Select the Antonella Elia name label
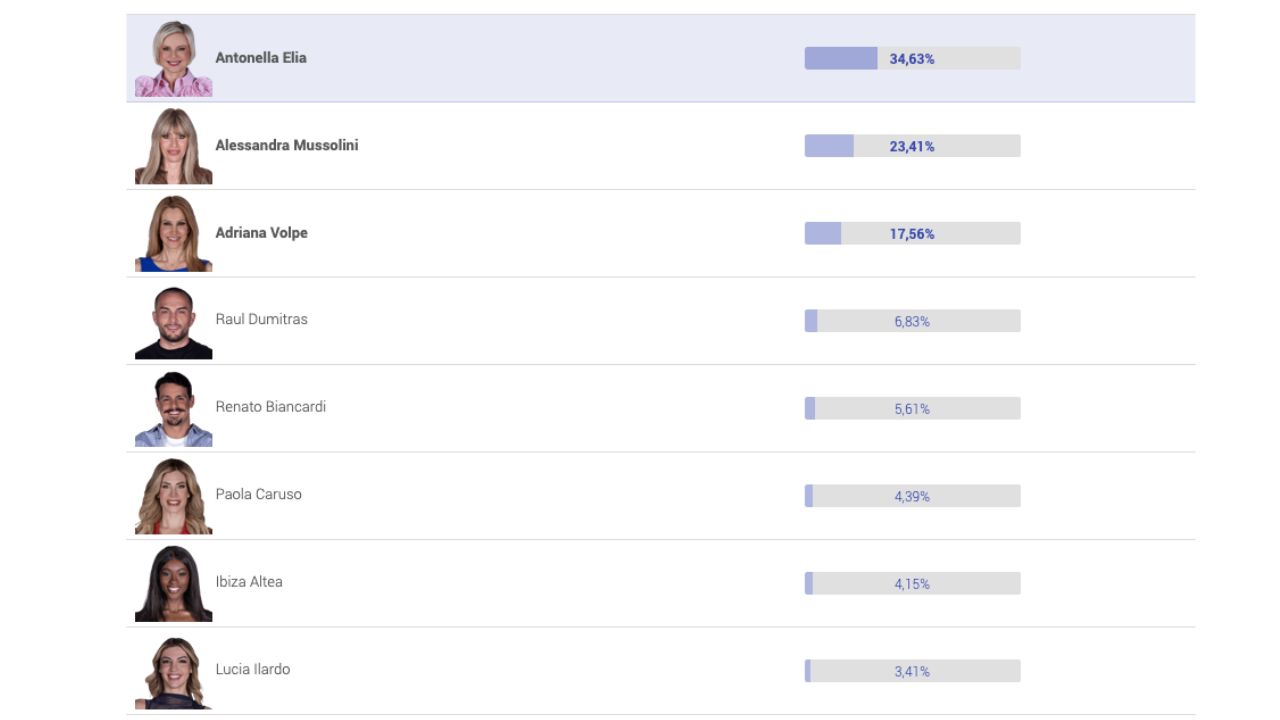 (261, 58)
